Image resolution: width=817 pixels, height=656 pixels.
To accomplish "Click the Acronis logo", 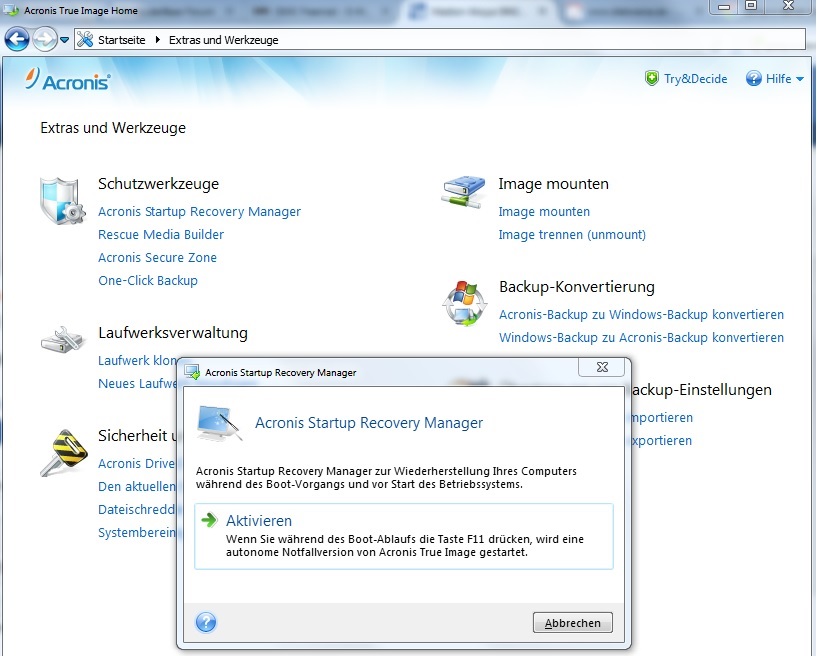I will (x=68, y=80).
